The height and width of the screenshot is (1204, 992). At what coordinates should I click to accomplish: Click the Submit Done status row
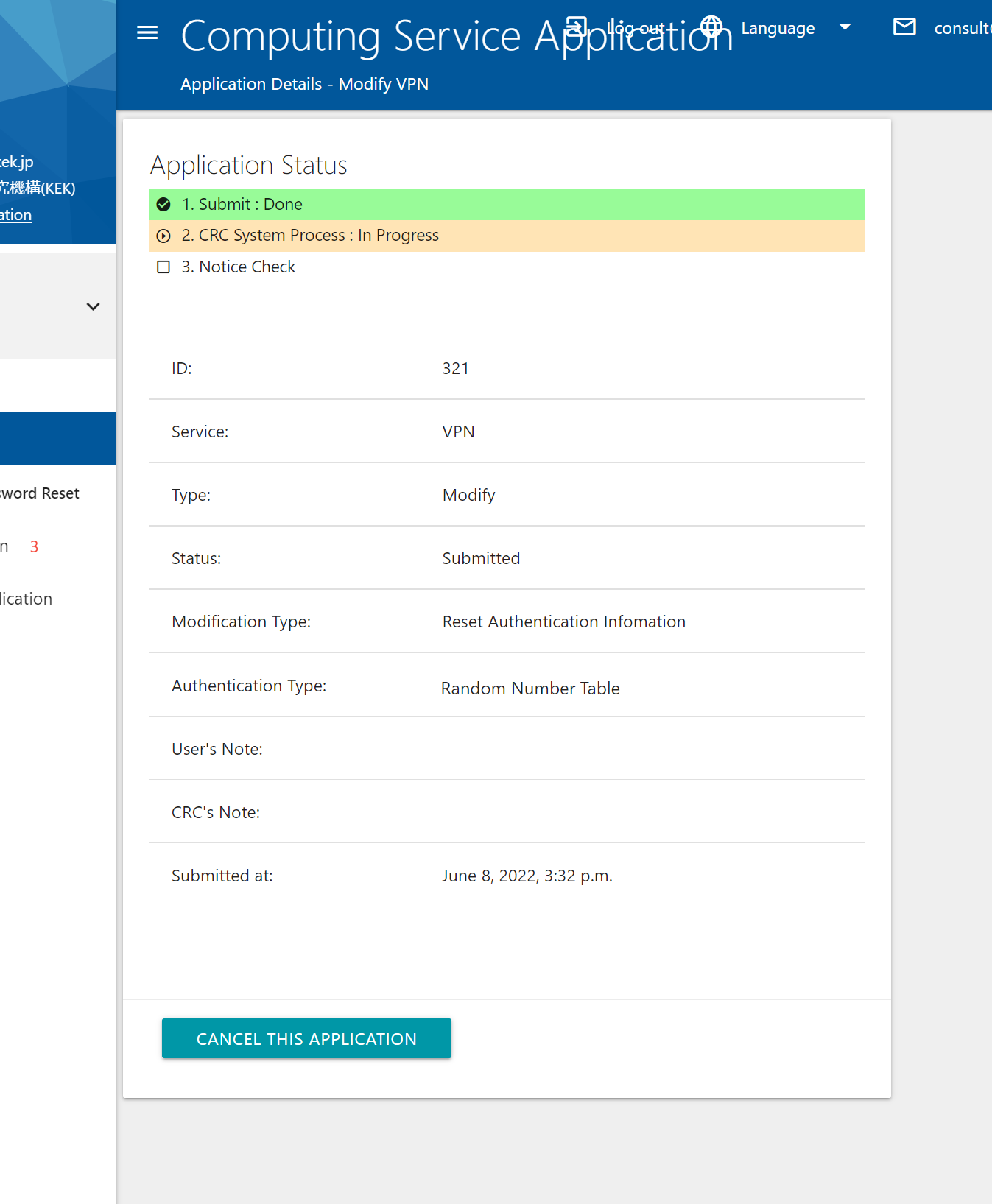click(507, 205)
